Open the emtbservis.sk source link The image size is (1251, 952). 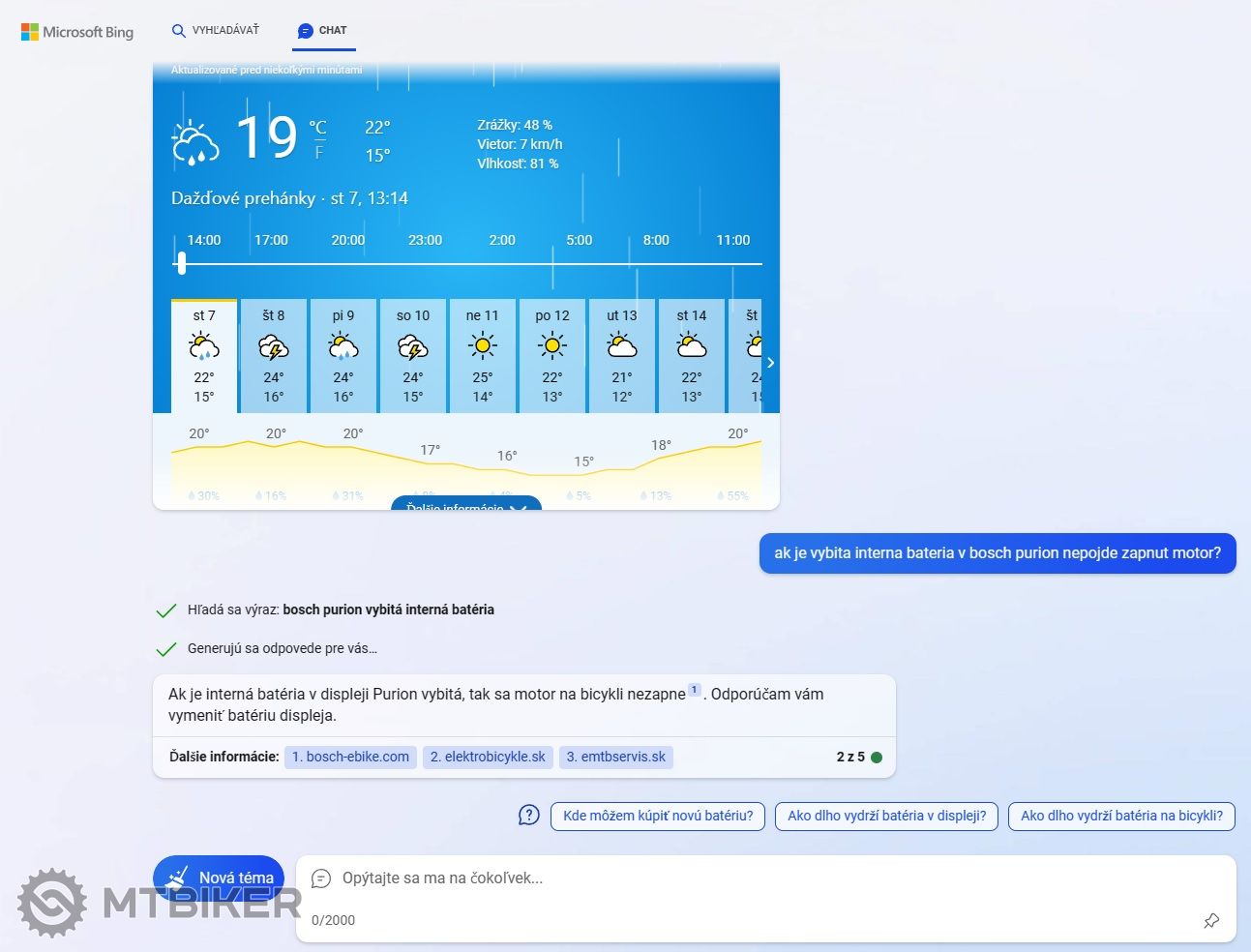(x=615, y=757)
